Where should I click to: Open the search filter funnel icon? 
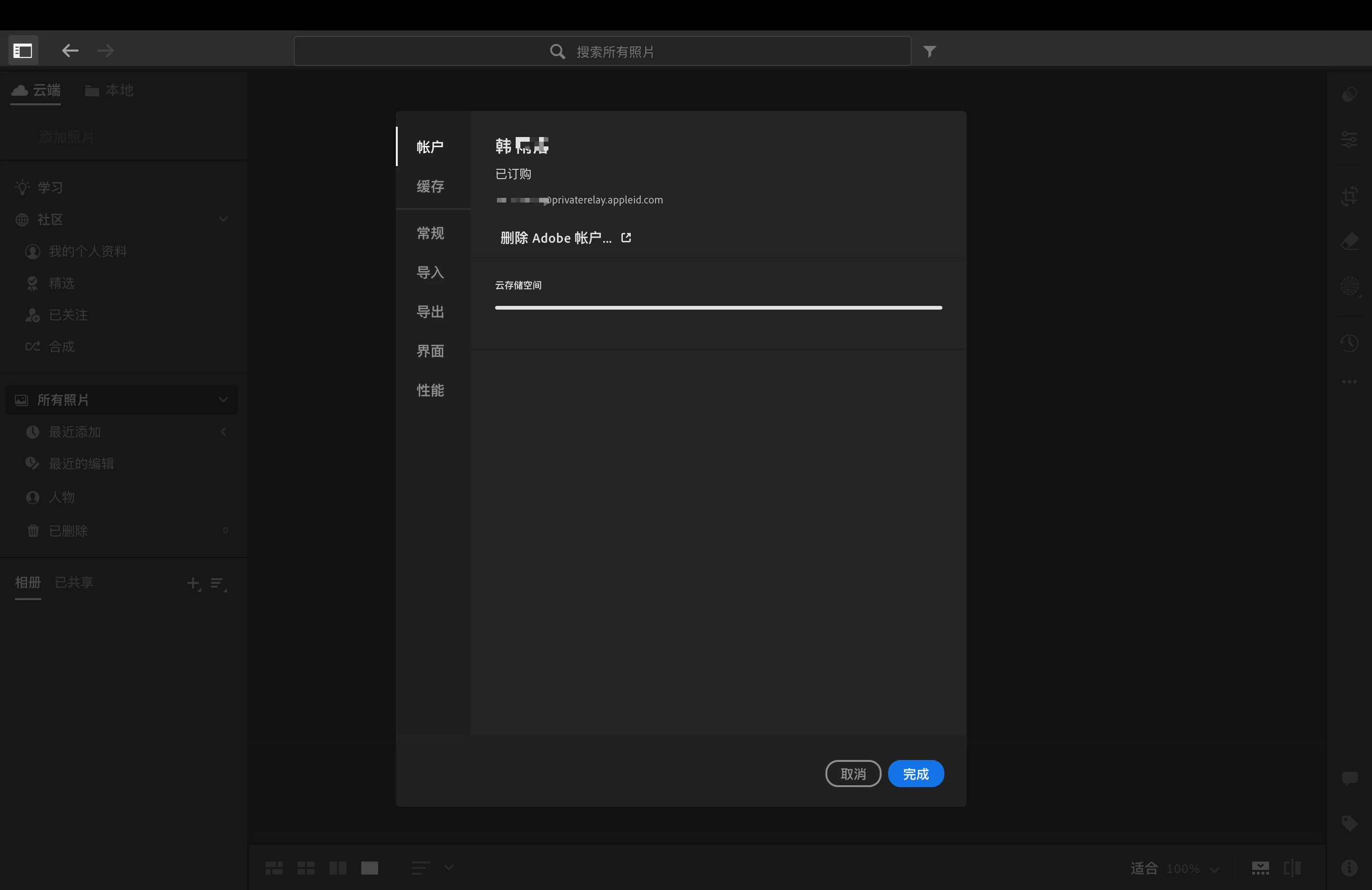pos(929,51)
